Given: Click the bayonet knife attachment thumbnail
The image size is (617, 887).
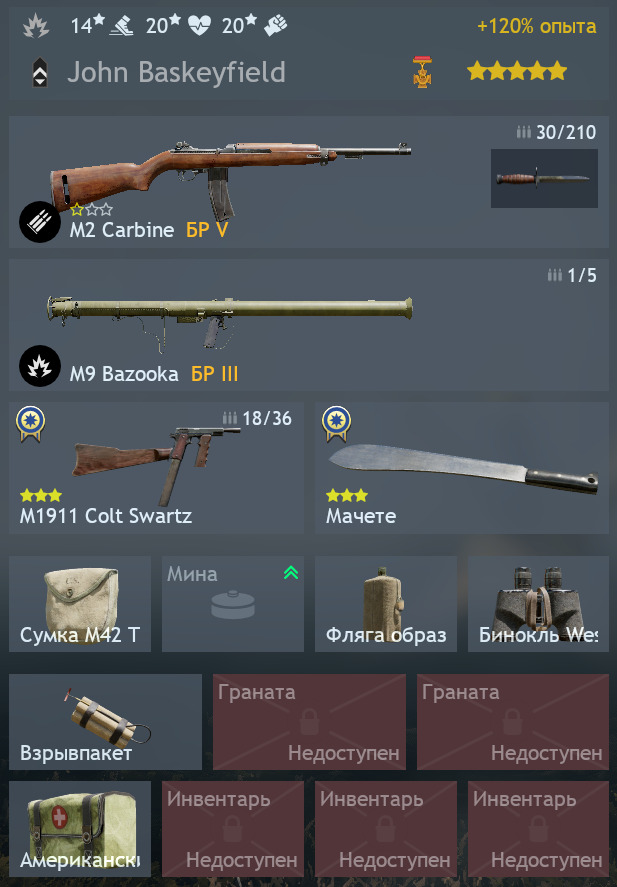Looking at the screenshot, I should pyautogui.click(x=544, y=178).
